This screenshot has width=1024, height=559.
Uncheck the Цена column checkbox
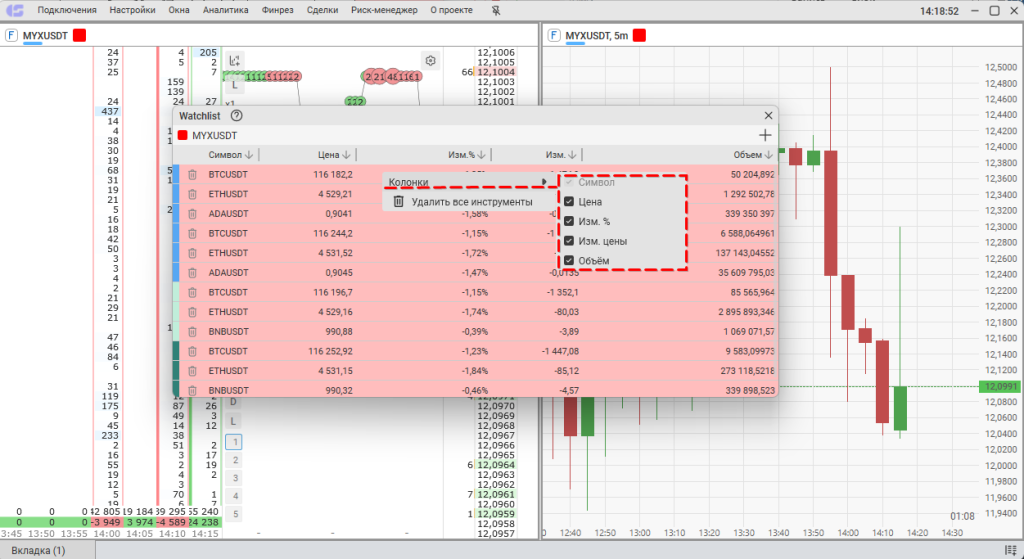click(x=569, y=202)
